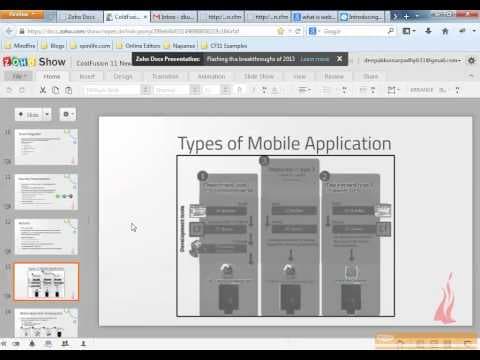Open Firefox downloads arrow icon
The height and width of the screenshot is (360, 480).
428,31
